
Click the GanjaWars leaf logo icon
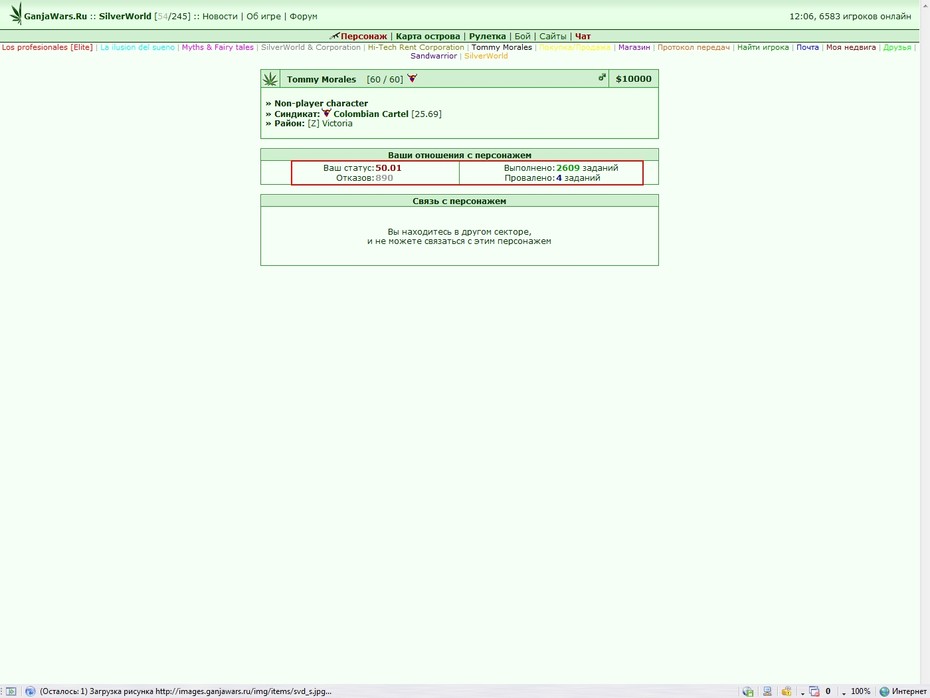pyautogui.click(x=16, y=13)
